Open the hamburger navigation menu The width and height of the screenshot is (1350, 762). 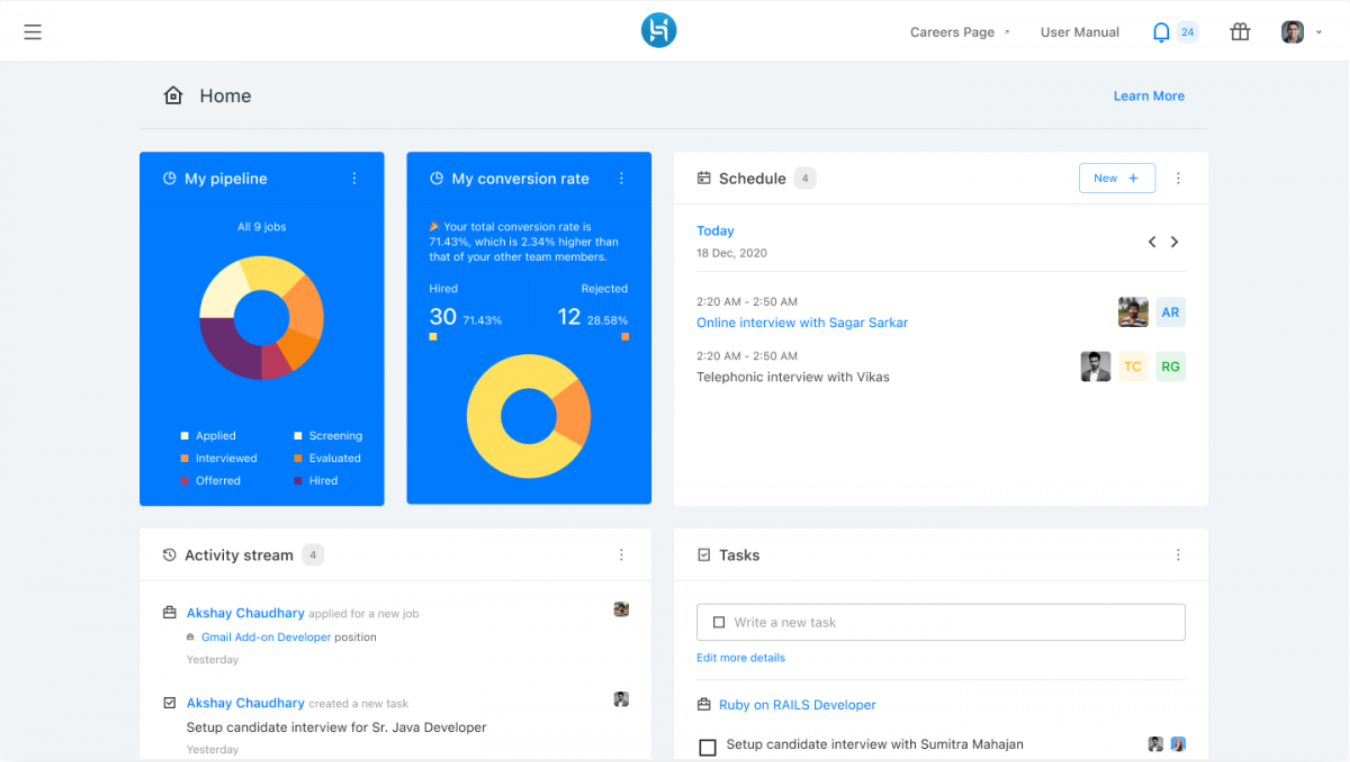[x=33, y=32]
